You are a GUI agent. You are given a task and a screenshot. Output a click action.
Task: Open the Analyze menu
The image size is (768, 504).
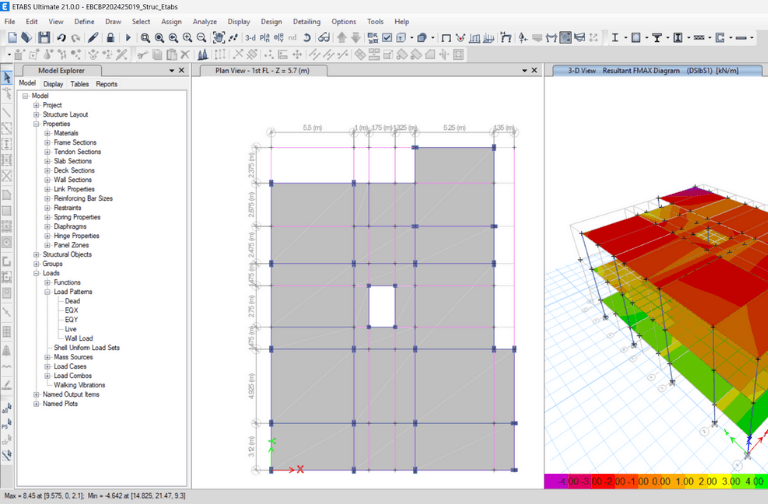coord(204,21)
